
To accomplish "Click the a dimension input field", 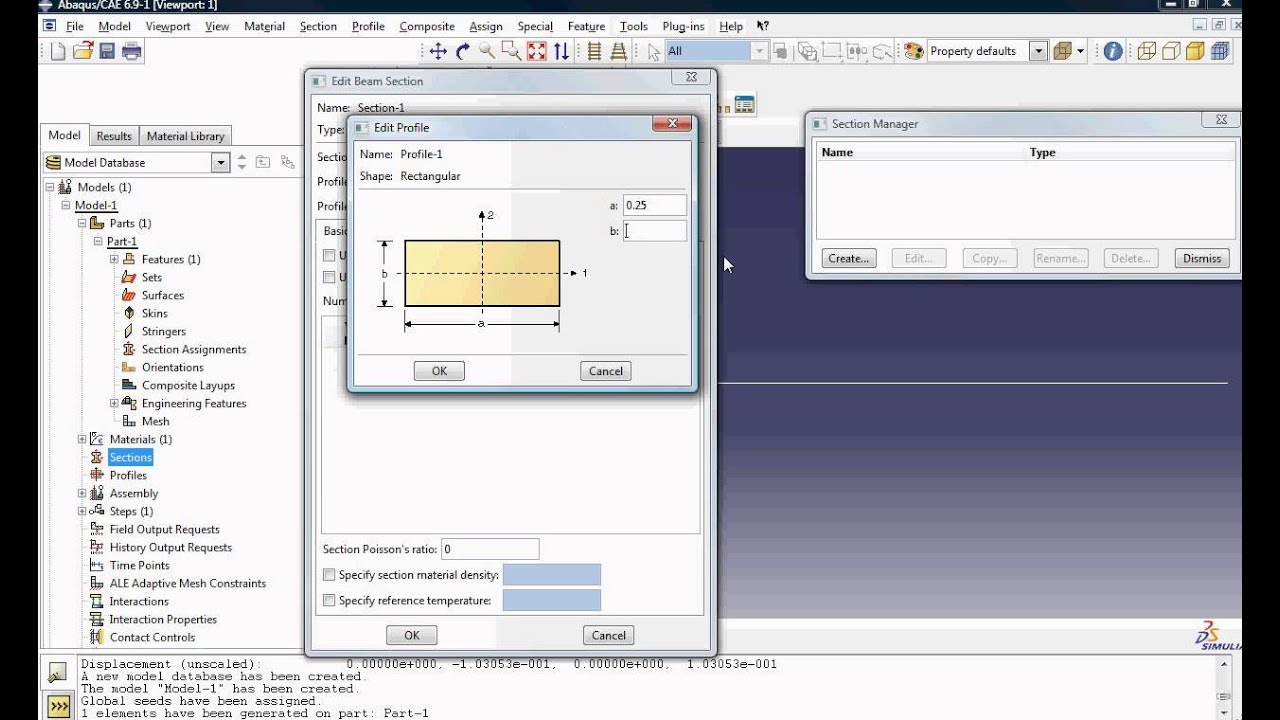I will pyautogui.click(x=655, y=205).
